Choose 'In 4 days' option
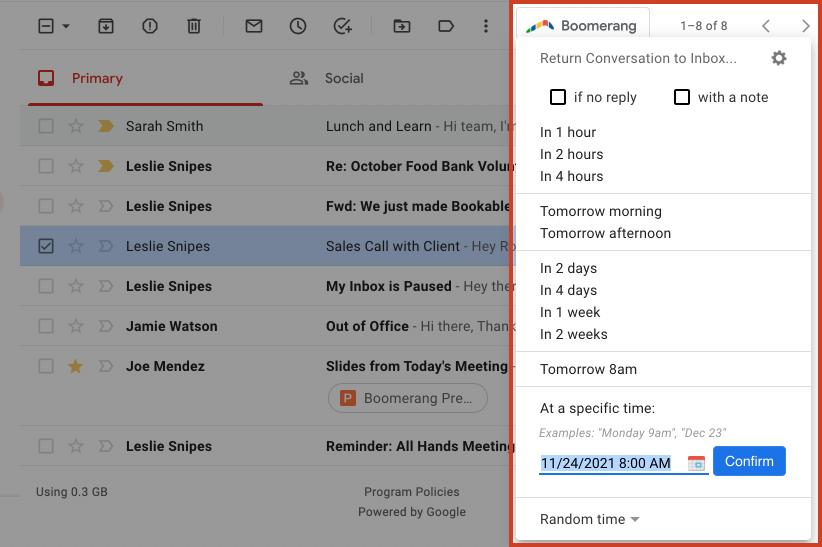This screenshot has height=547, width=822. click(x=568, y=291)
